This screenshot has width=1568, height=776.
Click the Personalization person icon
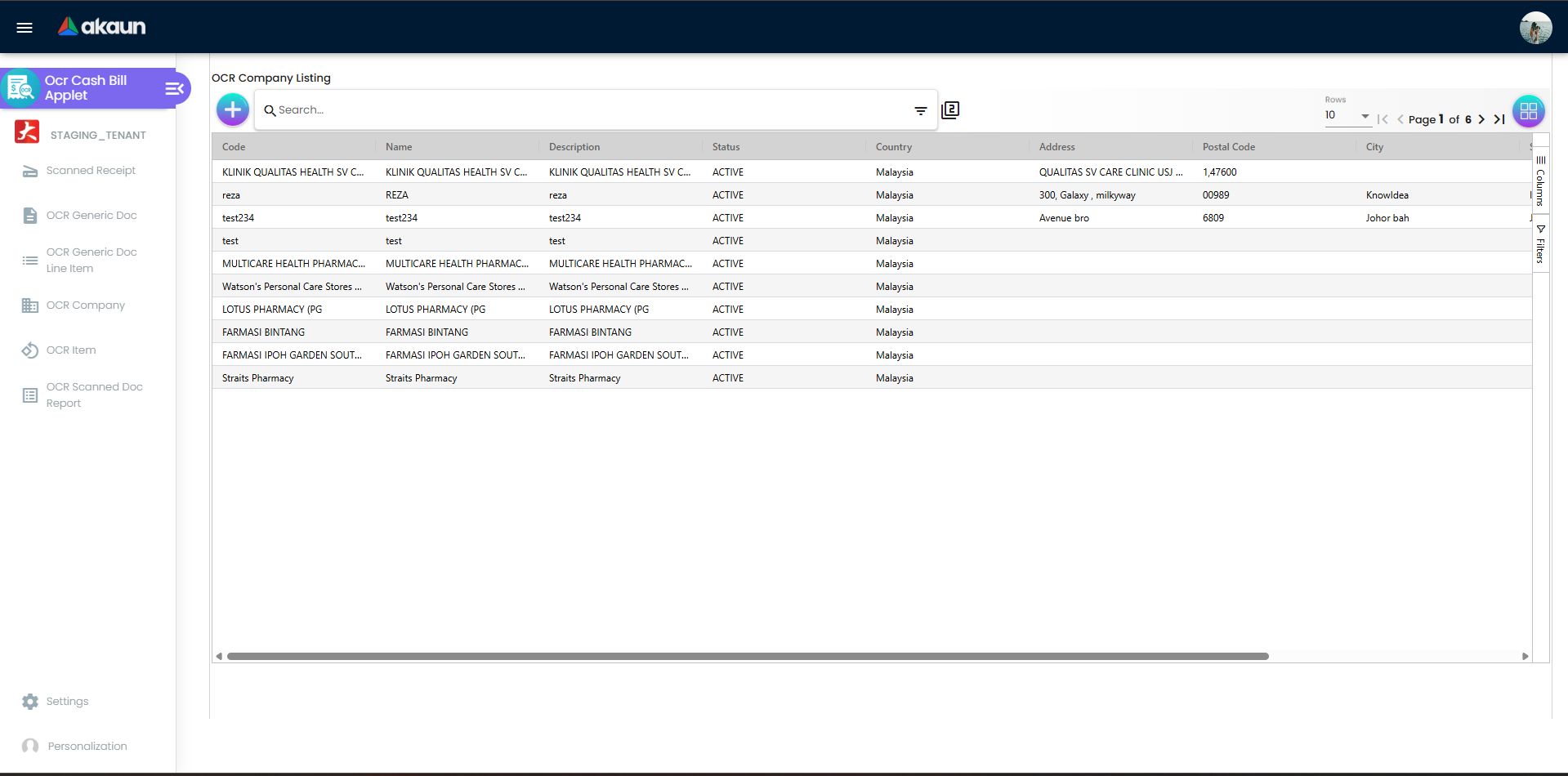30,747
